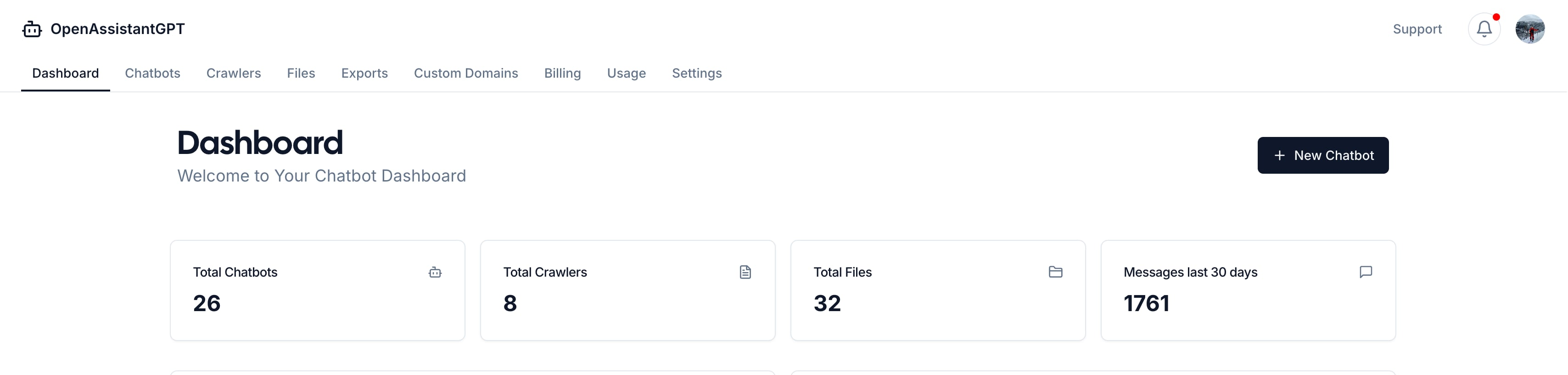Select the Dashboard tab
The height and width of the screenshot is (375, 1568).
pos(65,73)
